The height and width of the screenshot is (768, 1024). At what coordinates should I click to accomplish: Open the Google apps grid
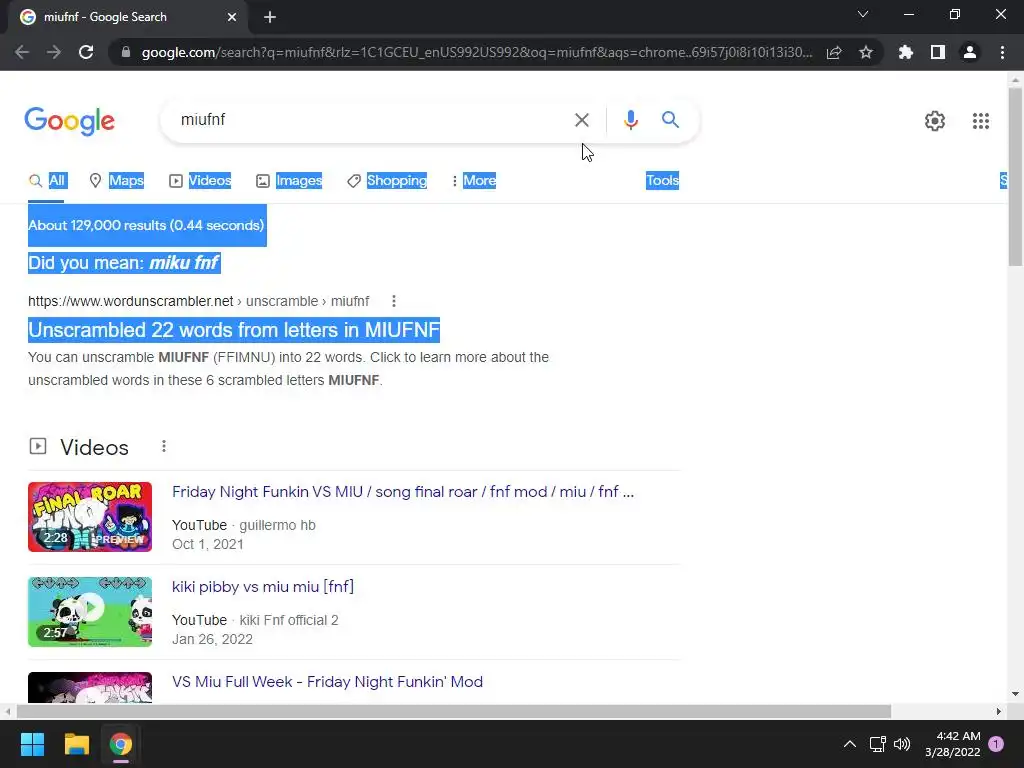(x=980, y=121)
